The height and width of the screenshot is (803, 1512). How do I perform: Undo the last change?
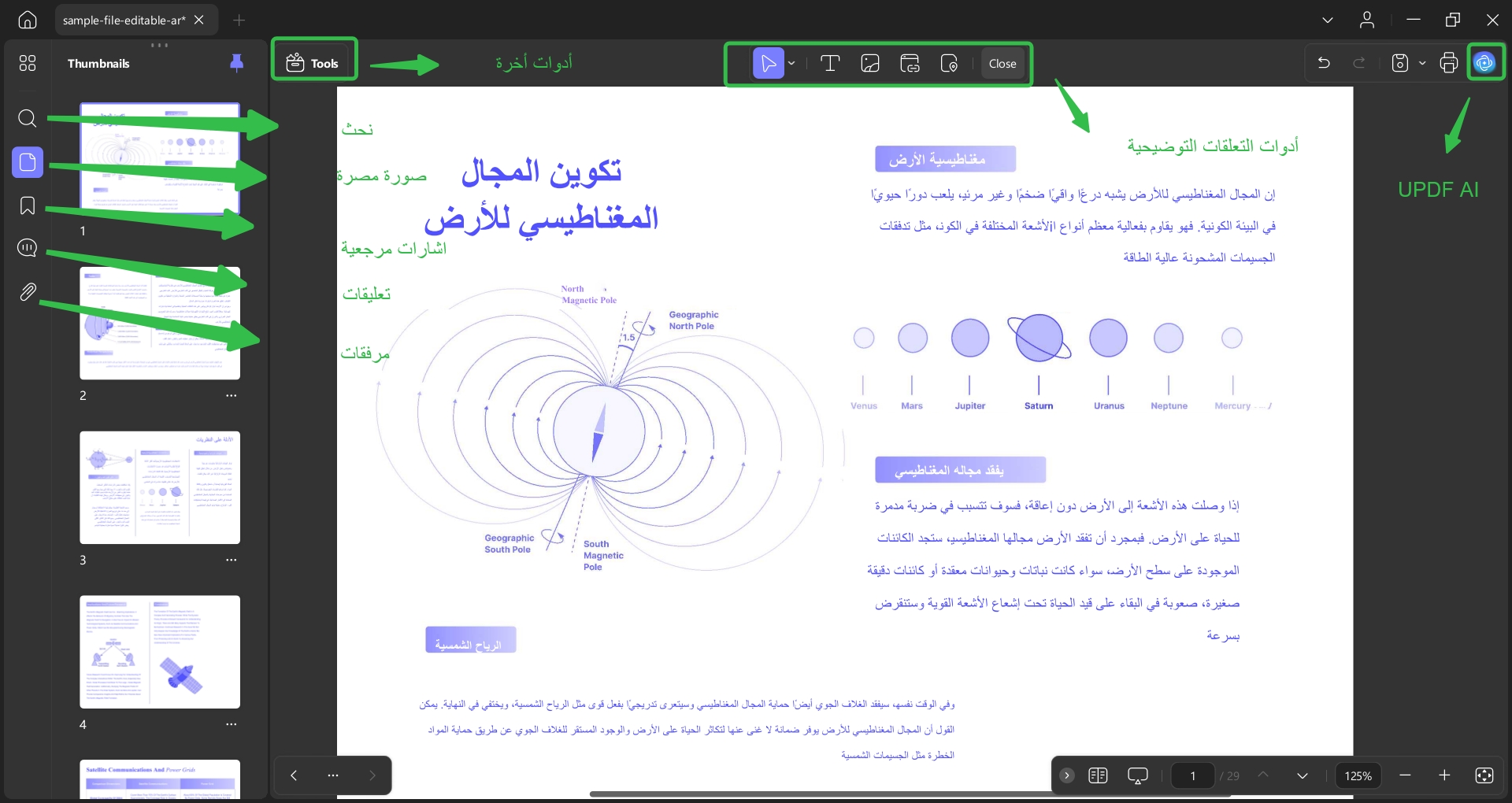tap(1325, 63)
